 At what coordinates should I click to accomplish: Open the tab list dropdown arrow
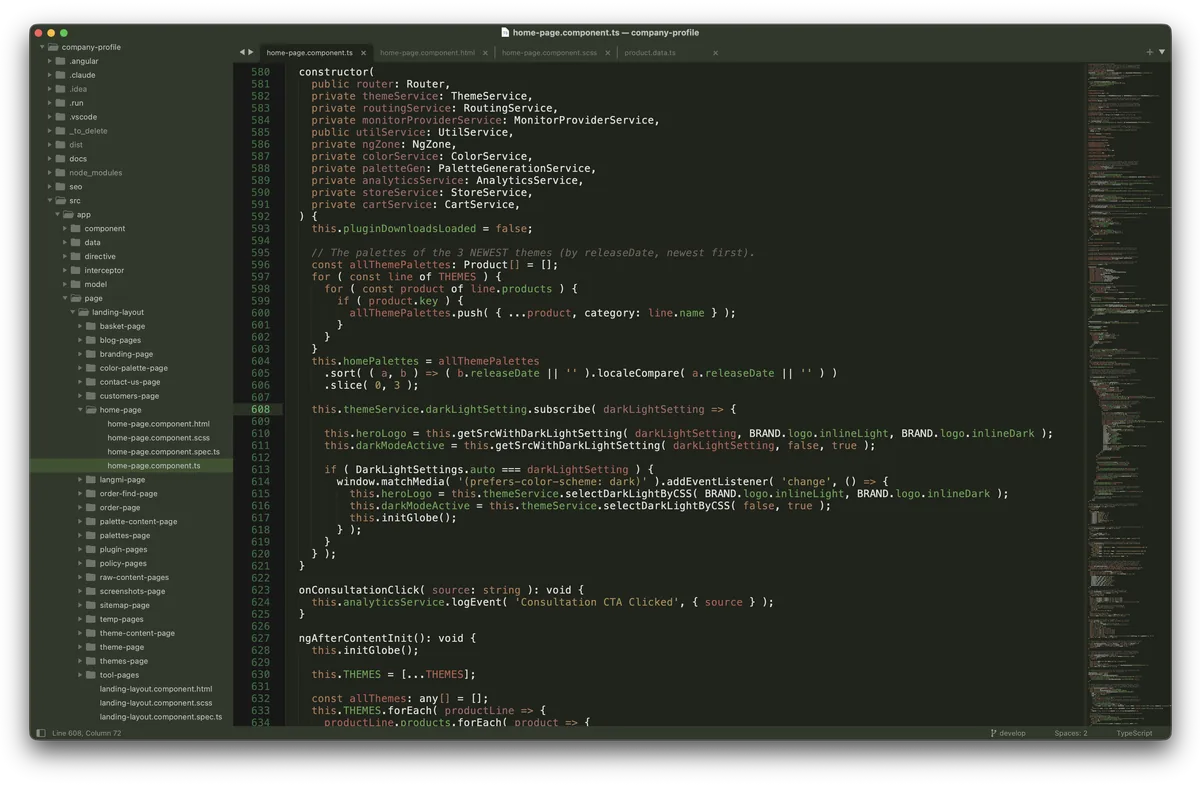pos(1161,52)
